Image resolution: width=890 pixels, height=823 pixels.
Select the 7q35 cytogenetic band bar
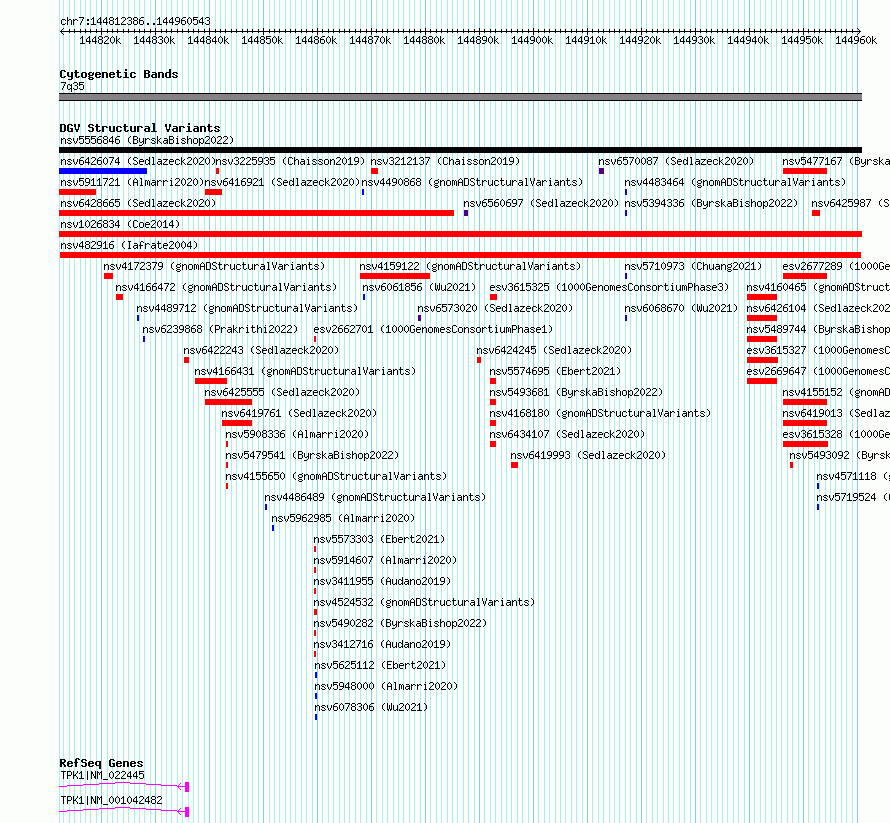(460, 97)
